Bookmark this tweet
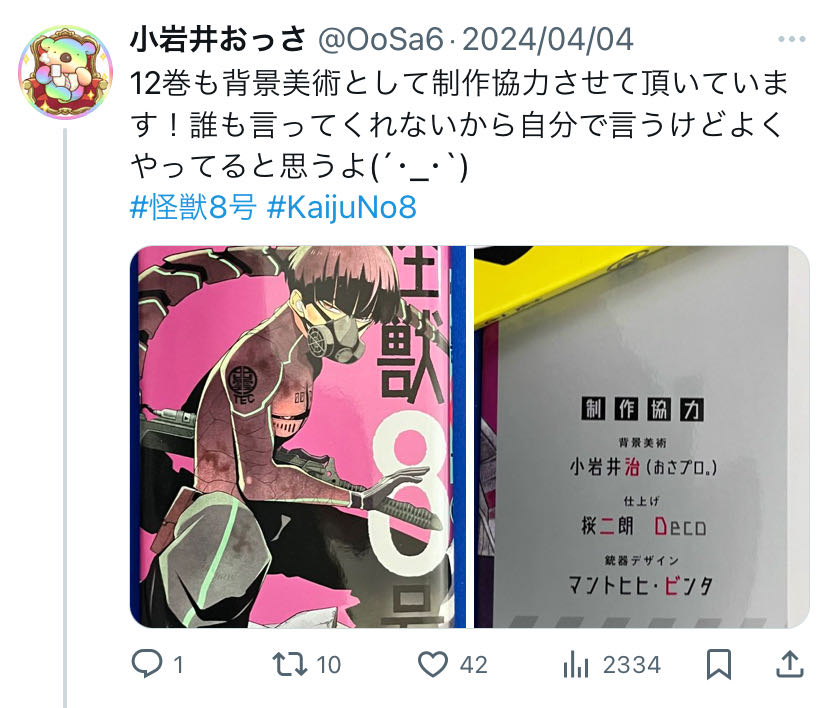Viewport: 828px width, 708px height. [x=719, y=664]
